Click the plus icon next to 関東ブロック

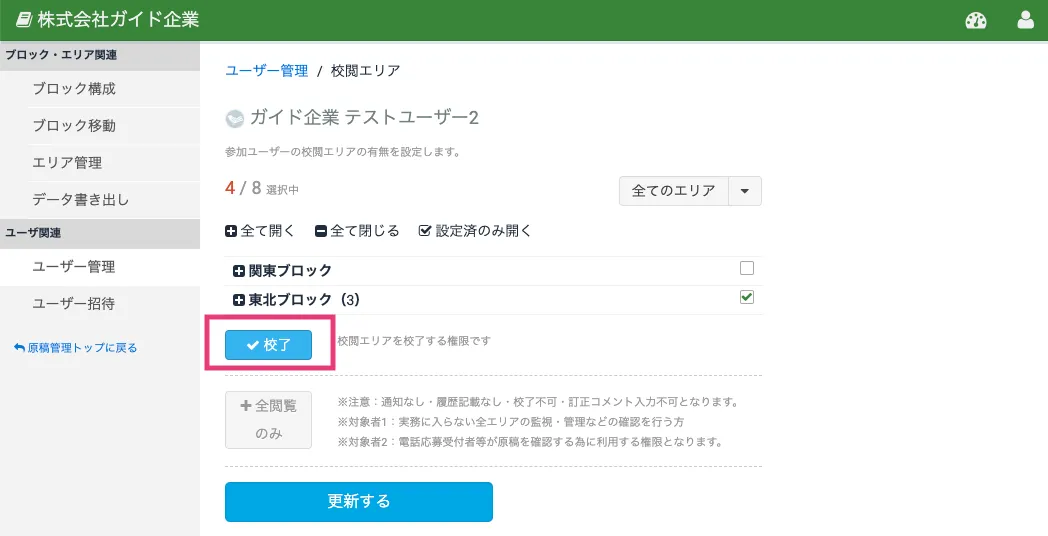[x=239, y=271]
